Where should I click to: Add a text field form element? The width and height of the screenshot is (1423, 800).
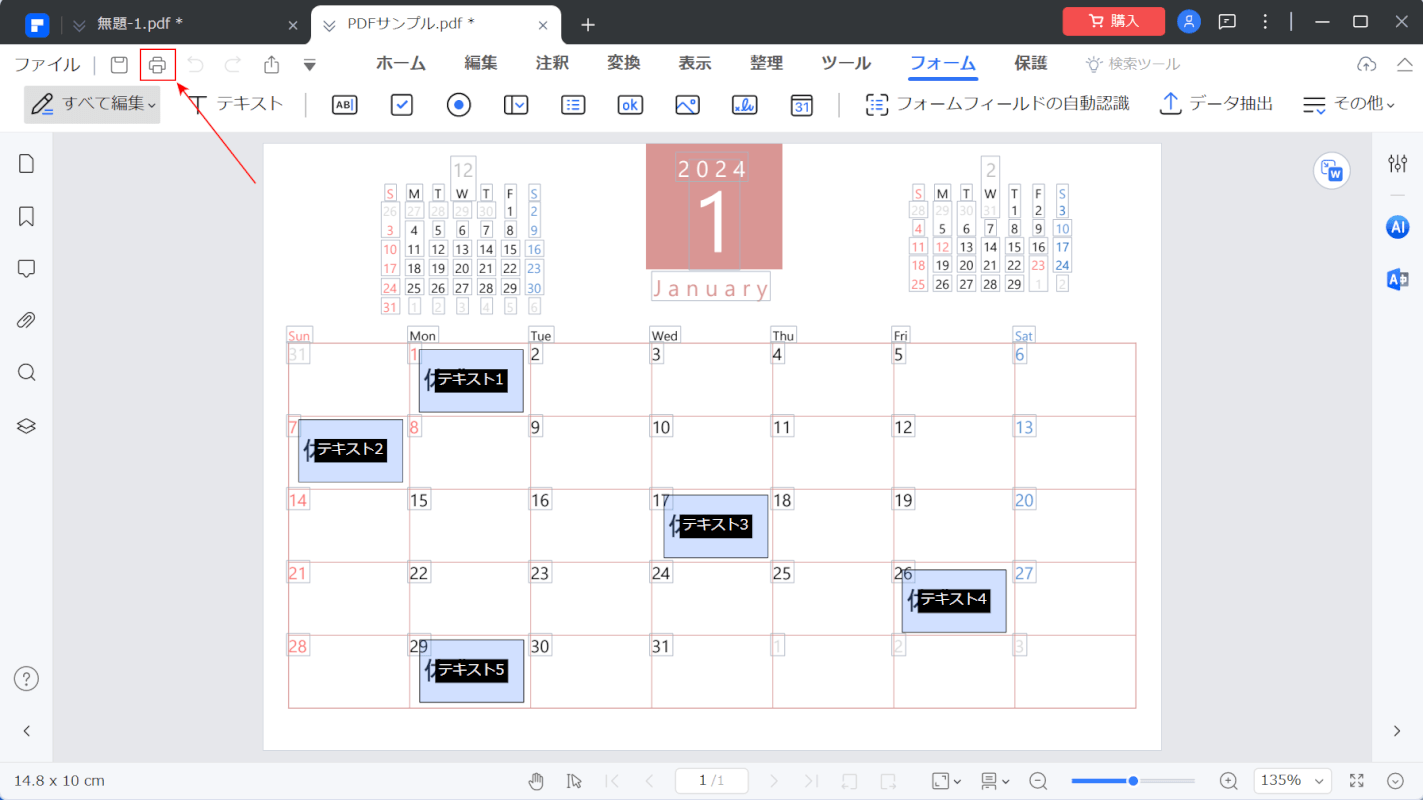coord(344,104)
